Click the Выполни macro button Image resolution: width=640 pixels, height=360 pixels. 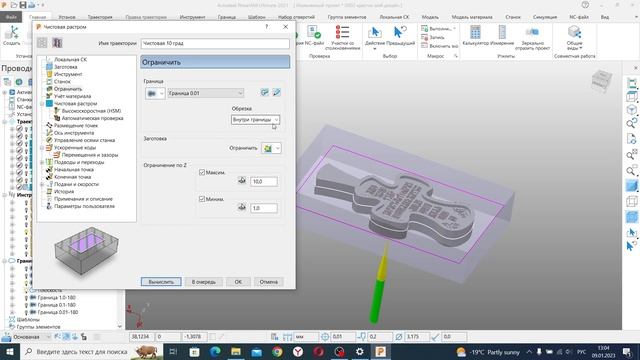(x=438, y=29)
